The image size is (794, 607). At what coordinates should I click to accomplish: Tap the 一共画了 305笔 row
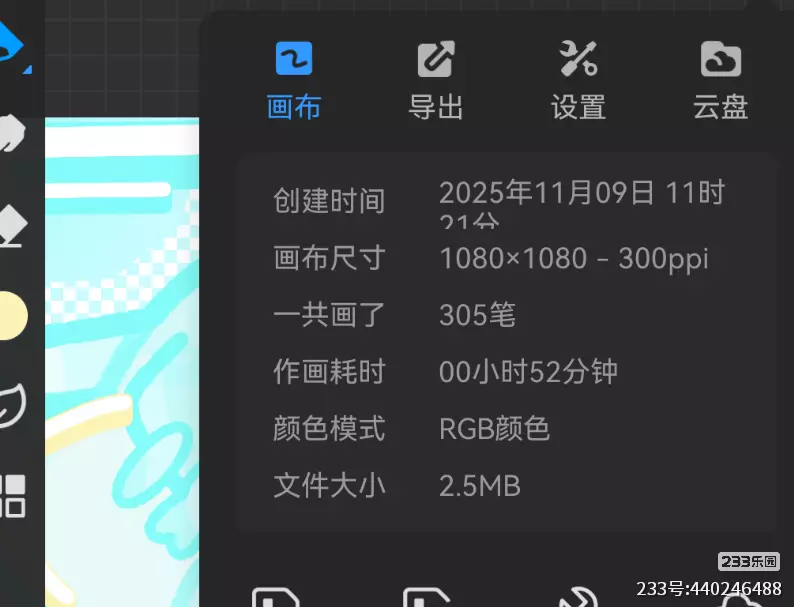[x=394, y=315]
